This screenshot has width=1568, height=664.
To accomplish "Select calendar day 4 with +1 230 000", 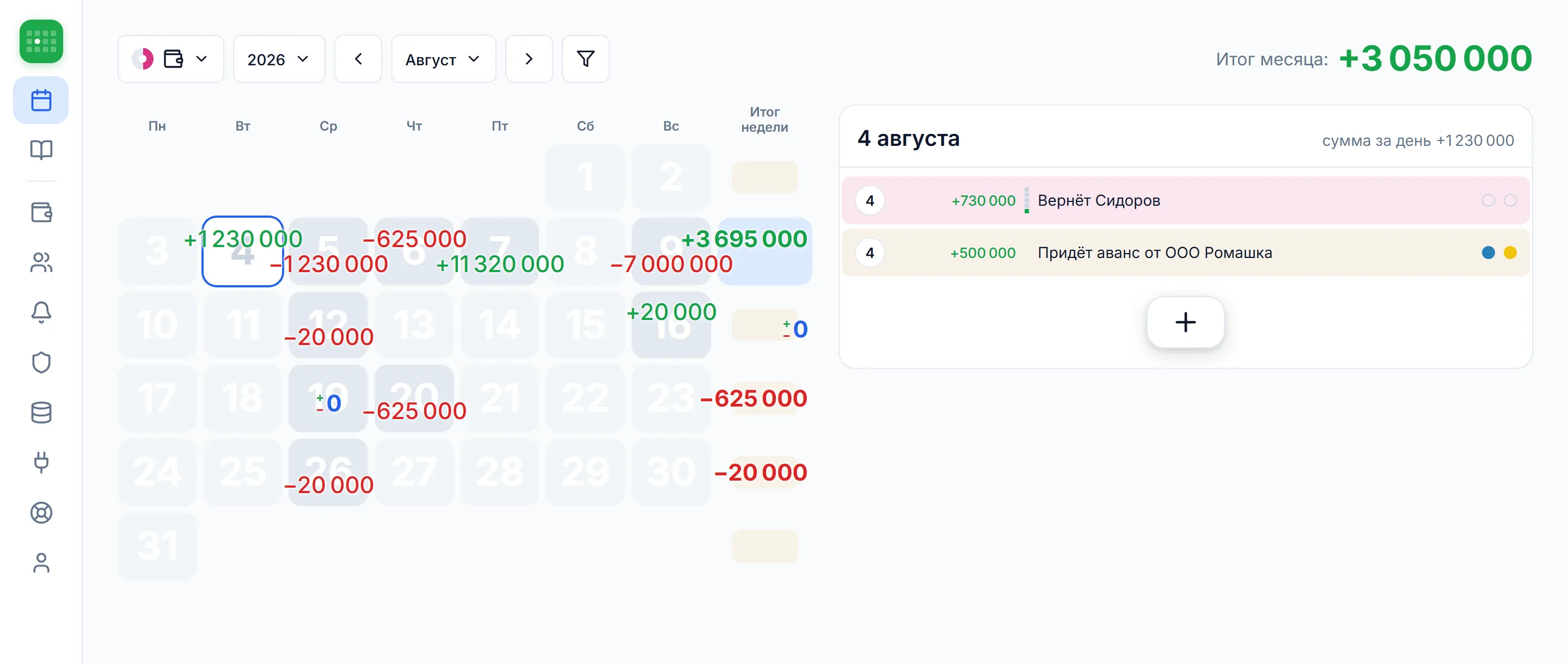I will click(x=242, y=251).
